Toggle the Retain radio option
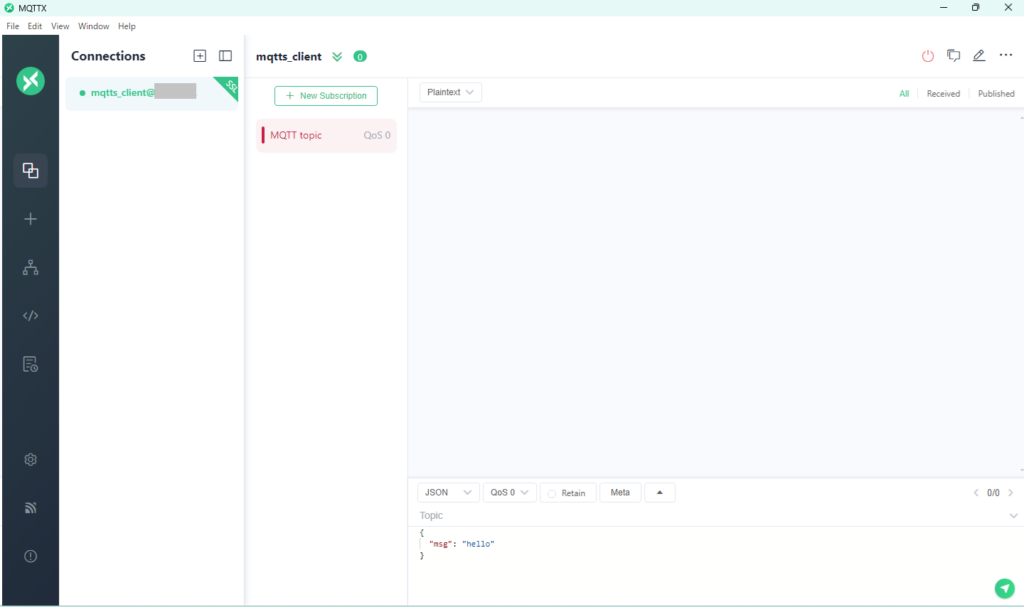1024x607 pixels. pos(567,493)
